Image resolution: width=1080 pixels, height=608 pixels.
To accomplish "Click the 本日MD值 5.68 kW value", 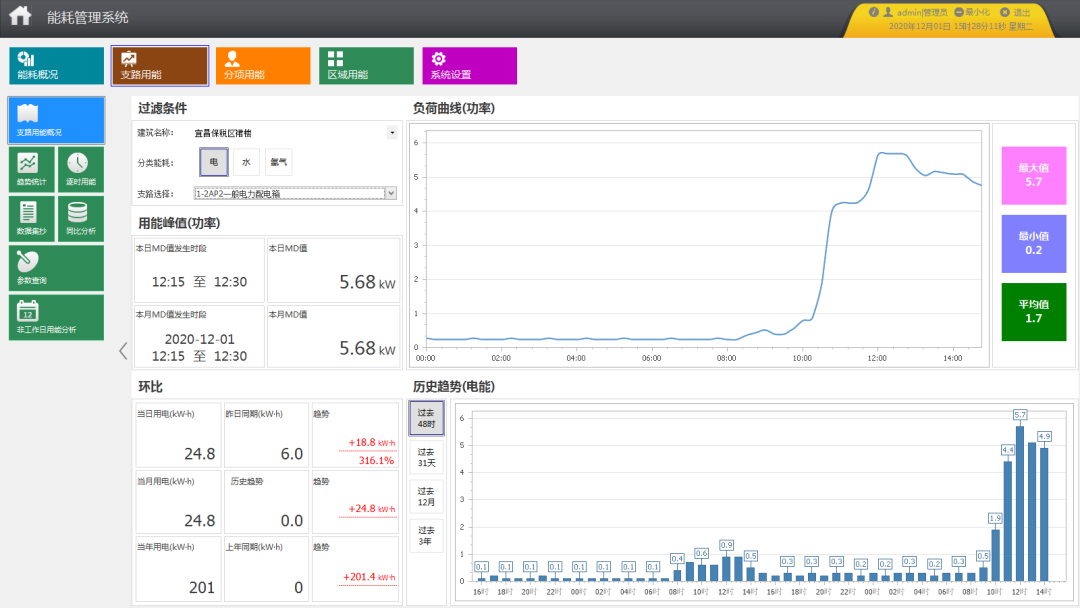I will point(367,282).
